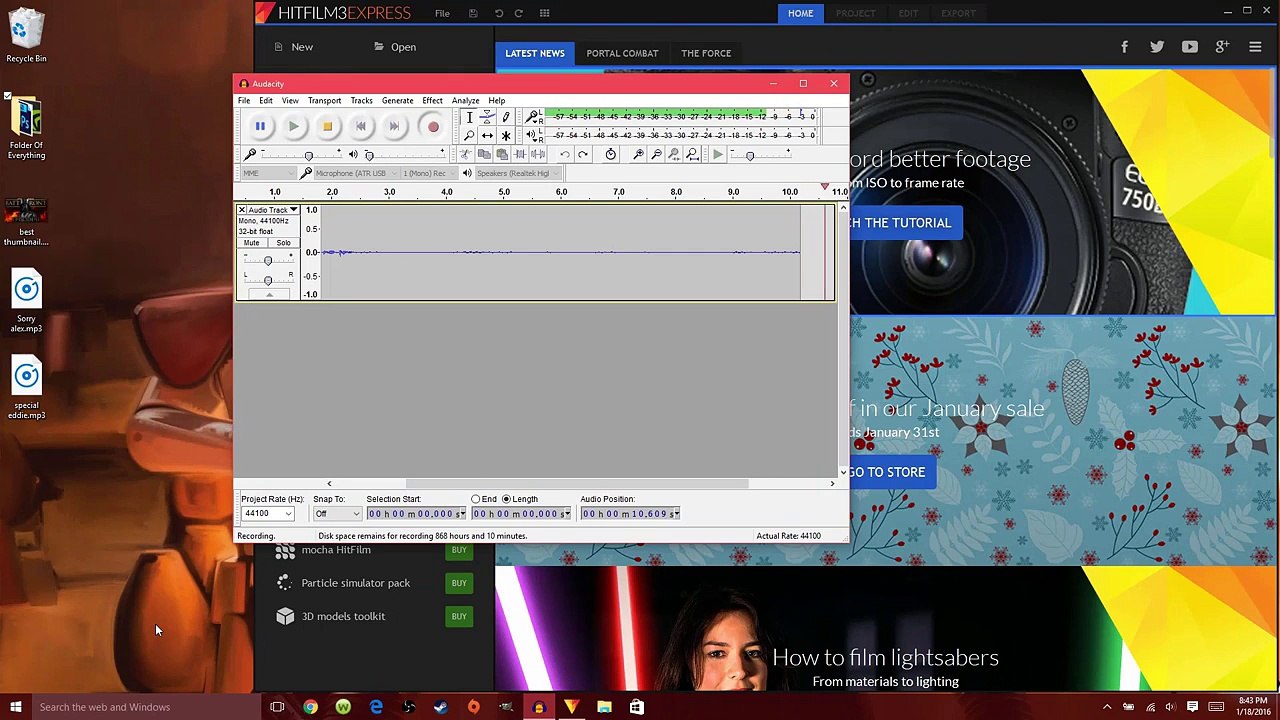Click the Fit Selection zoom icon
The image size is (1280, 720).
coord(674,154)
